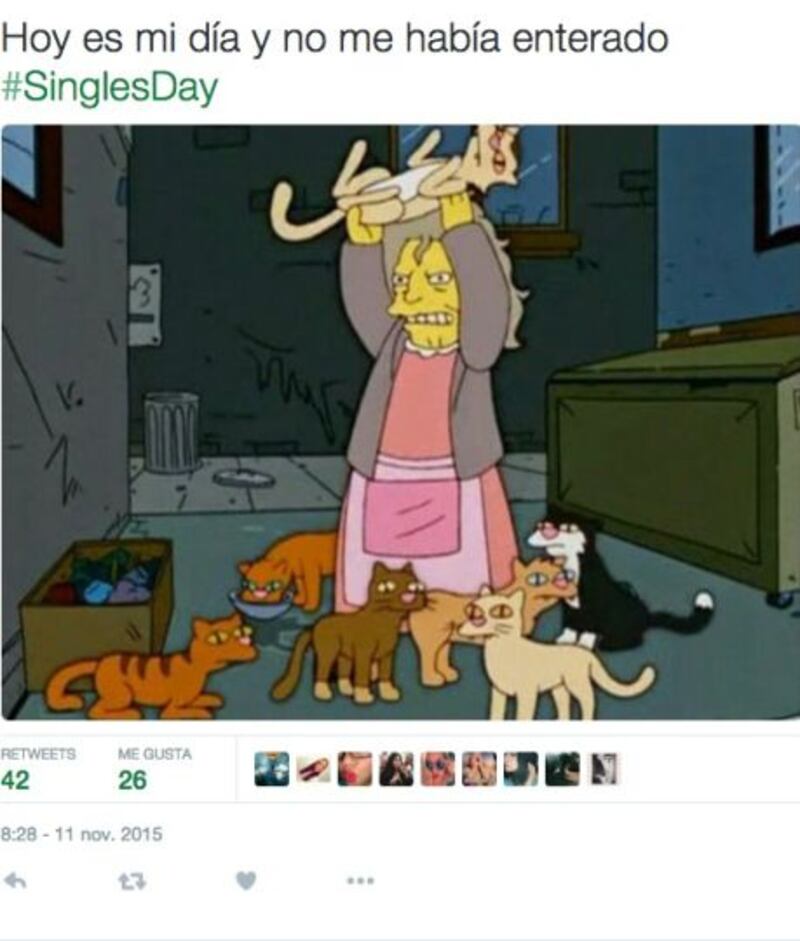Open the last black-and-white avatar
Image resolution: width=800 pixels, height=941 pixels.
click(x=604, y=769)
